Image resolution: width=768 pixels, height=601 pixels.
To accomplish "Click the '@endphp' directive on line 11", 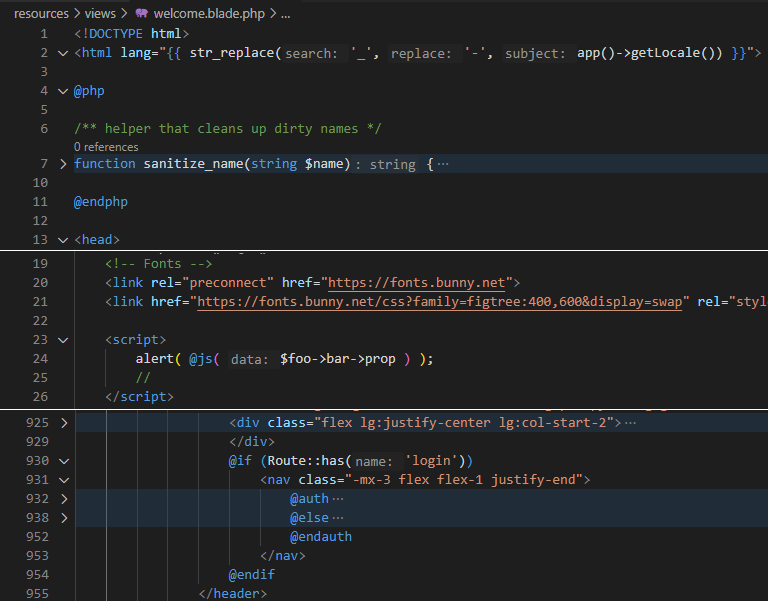I will tap(100, 202).
